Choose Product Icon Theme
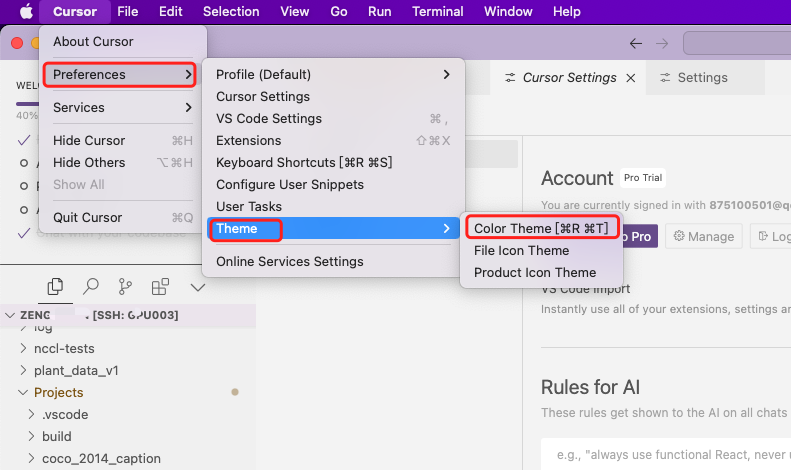This screenshot has height=470, width=791. click(x=542, y=272)
